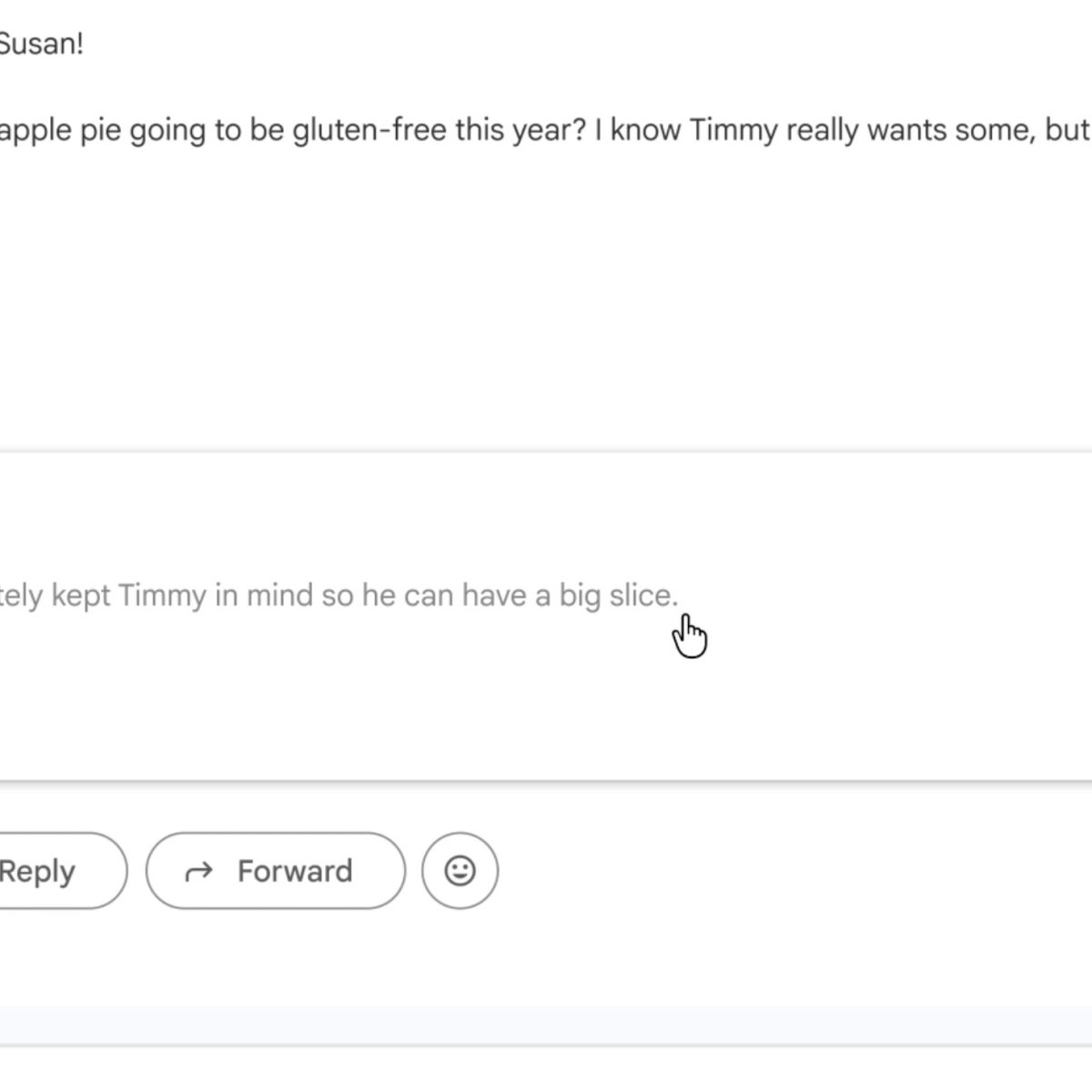1092x1092 pixels.
Task: Click the word "mind" in the draft
Action: tap(279, 596)
